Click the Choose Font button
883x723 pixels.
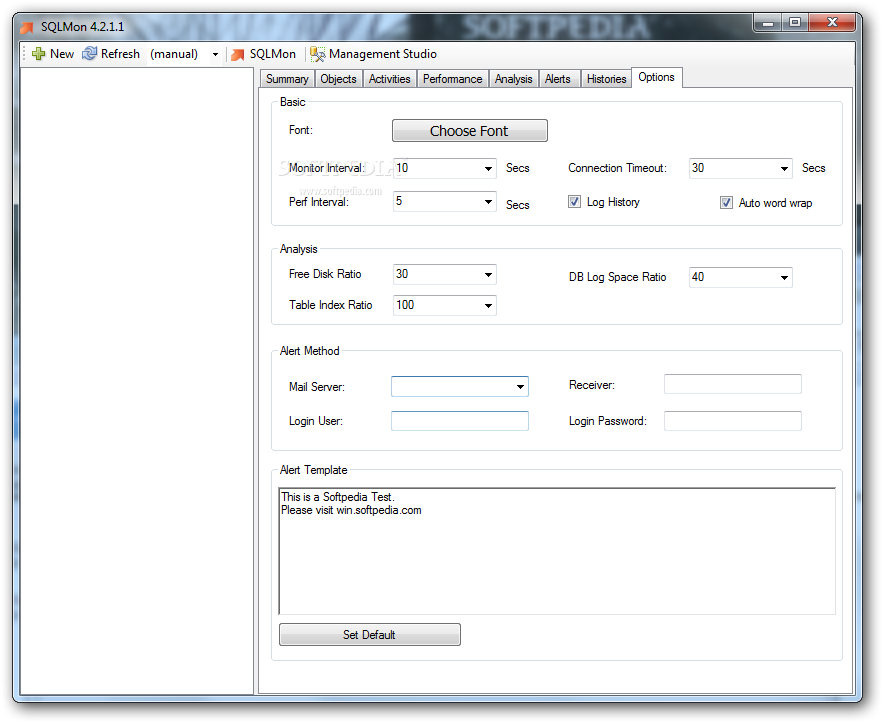(470, 131)
